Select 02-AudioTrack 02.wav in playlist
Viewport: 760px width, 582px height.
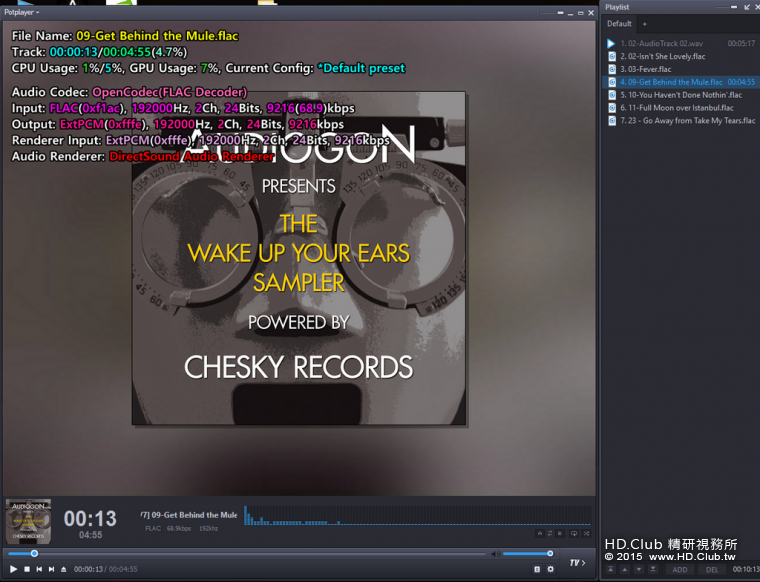[681, 43]
